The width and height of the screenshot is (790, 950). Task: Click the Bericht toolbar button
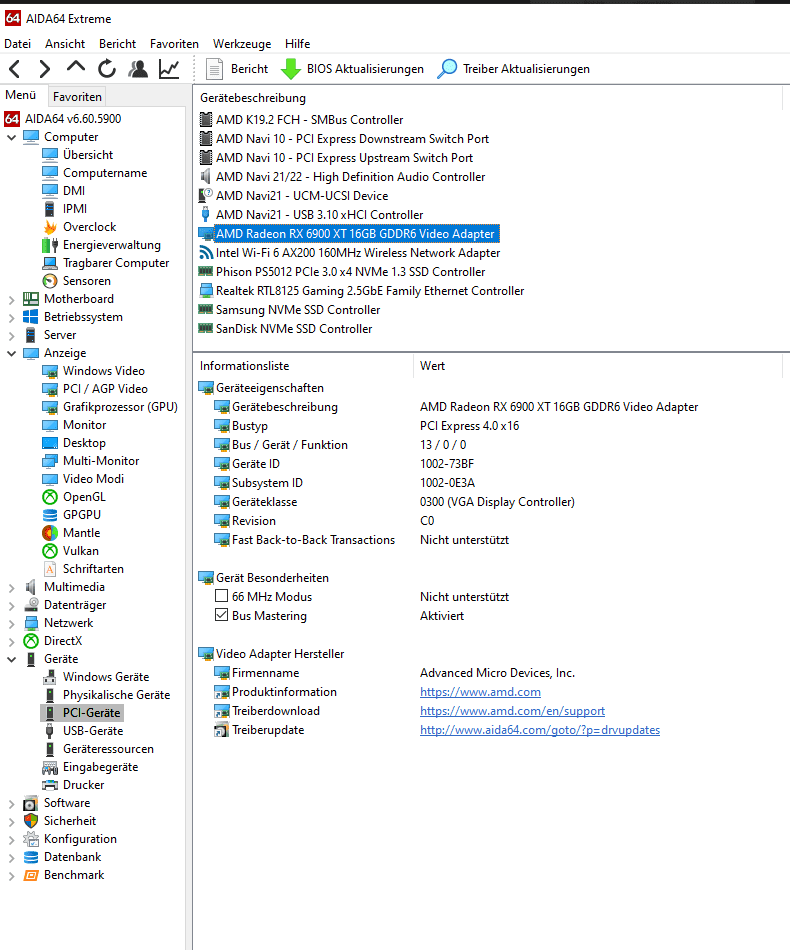tap(237, 69)
